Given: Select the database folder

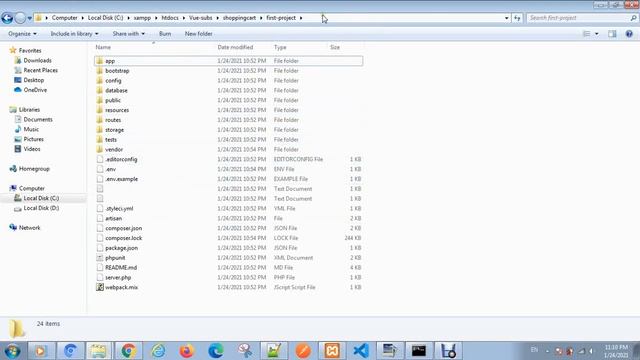Looking at the screenshot, I should point(229,90).
